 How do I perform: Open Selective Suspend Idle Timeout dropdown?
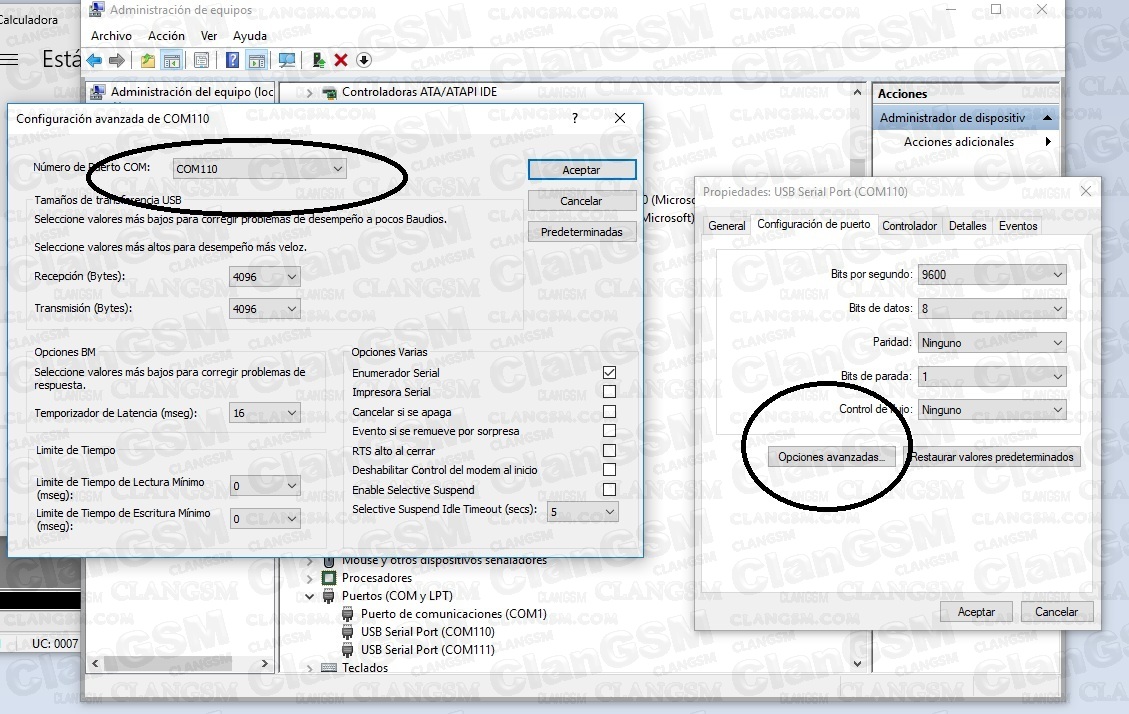pos(583,512)
